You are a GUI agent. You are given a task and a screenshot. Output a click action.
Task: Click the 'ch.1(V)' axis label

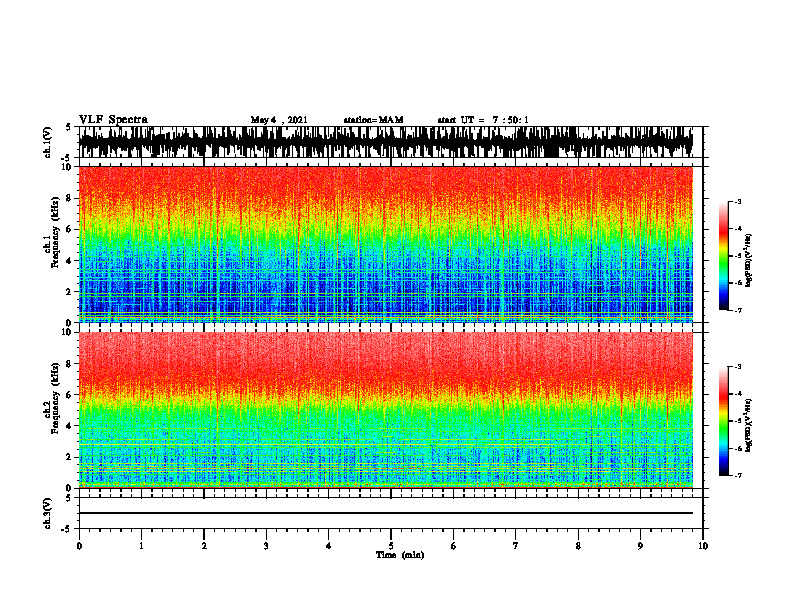coord(48,142)
